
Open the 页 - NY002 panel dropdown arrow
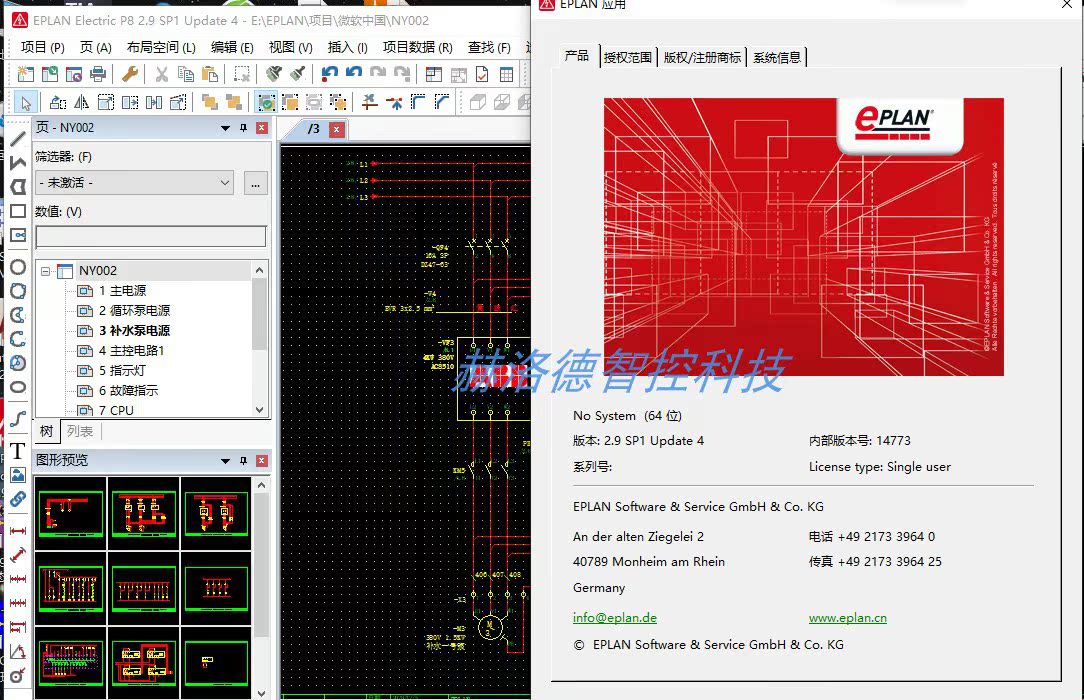pyautogui.click(x=225, y=128)
